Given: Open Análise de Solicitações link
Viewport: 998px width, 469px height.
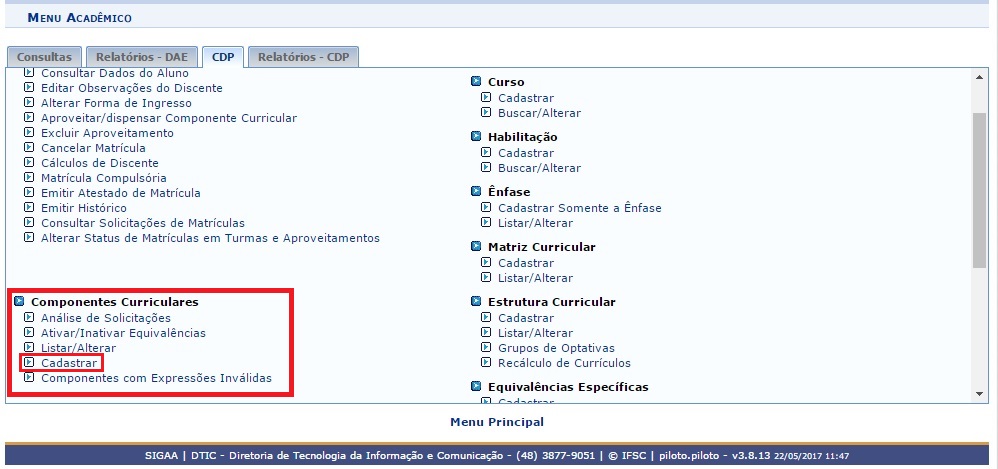Looking at the screenshot, I should pos(98,318).
